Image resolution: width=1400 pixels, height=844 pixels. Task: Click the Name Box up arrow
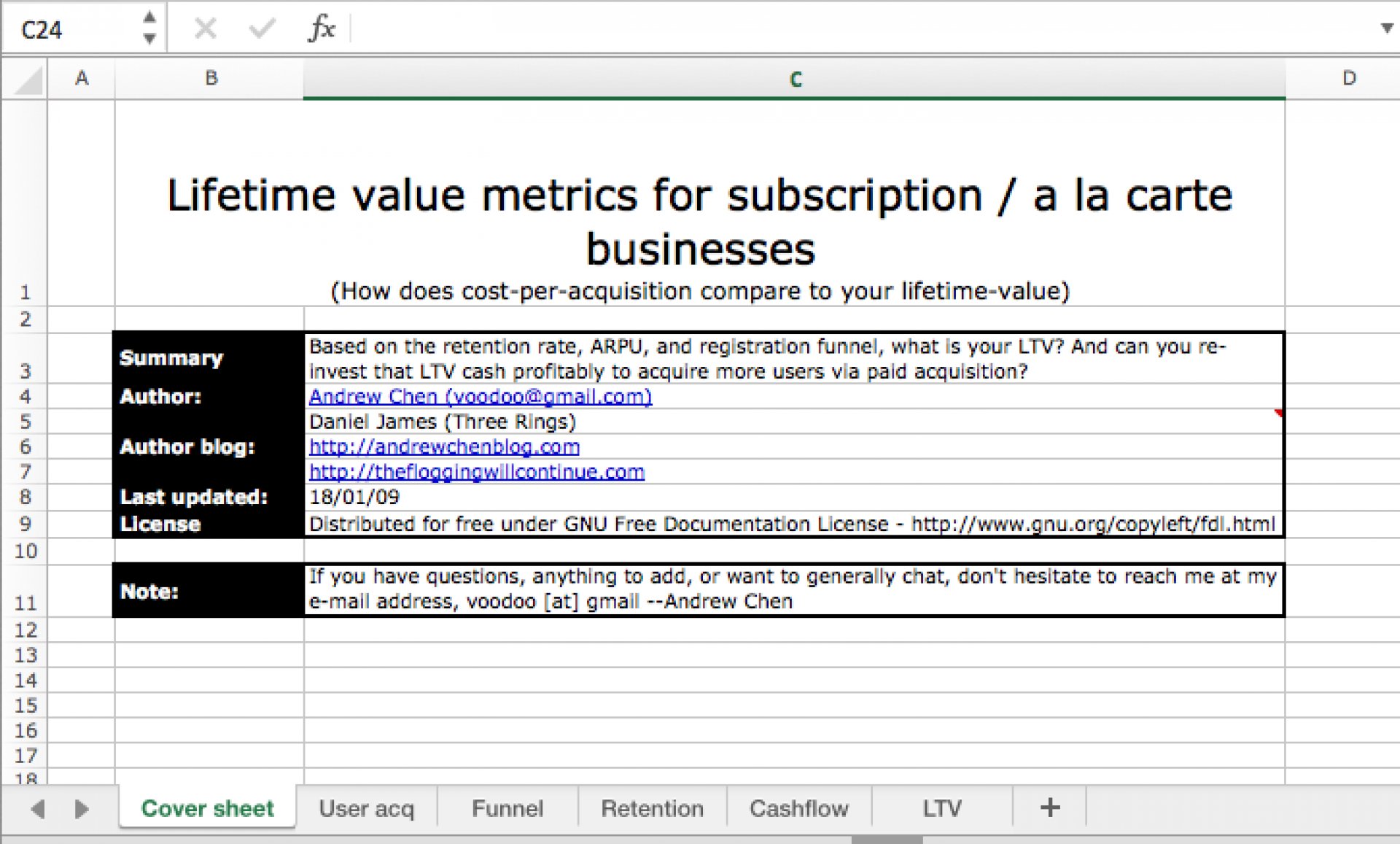point(149,18)
